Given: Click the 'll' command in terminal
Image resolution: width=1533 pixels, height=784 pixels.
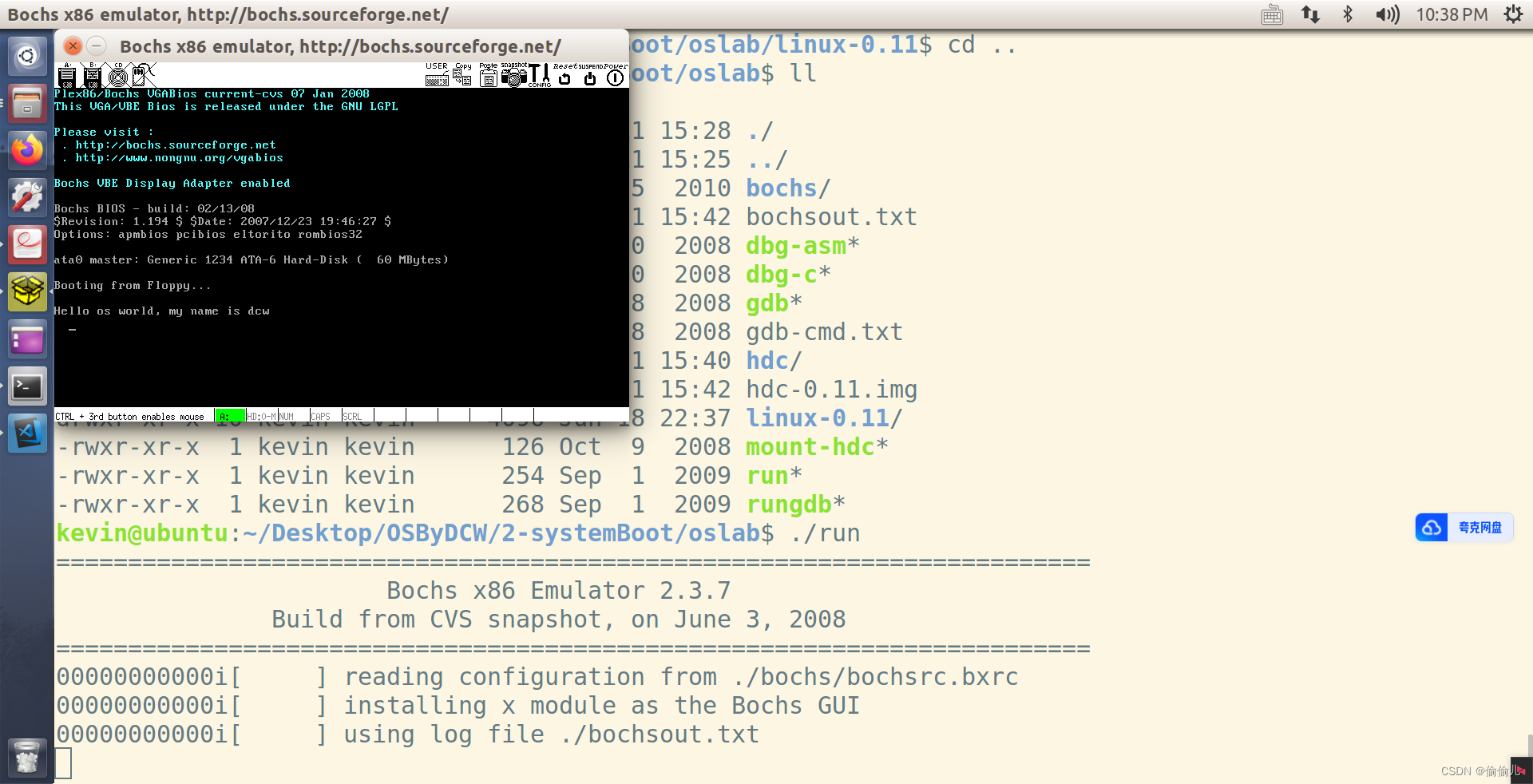Looking at the screenshot, I should (x=803, y=73).
